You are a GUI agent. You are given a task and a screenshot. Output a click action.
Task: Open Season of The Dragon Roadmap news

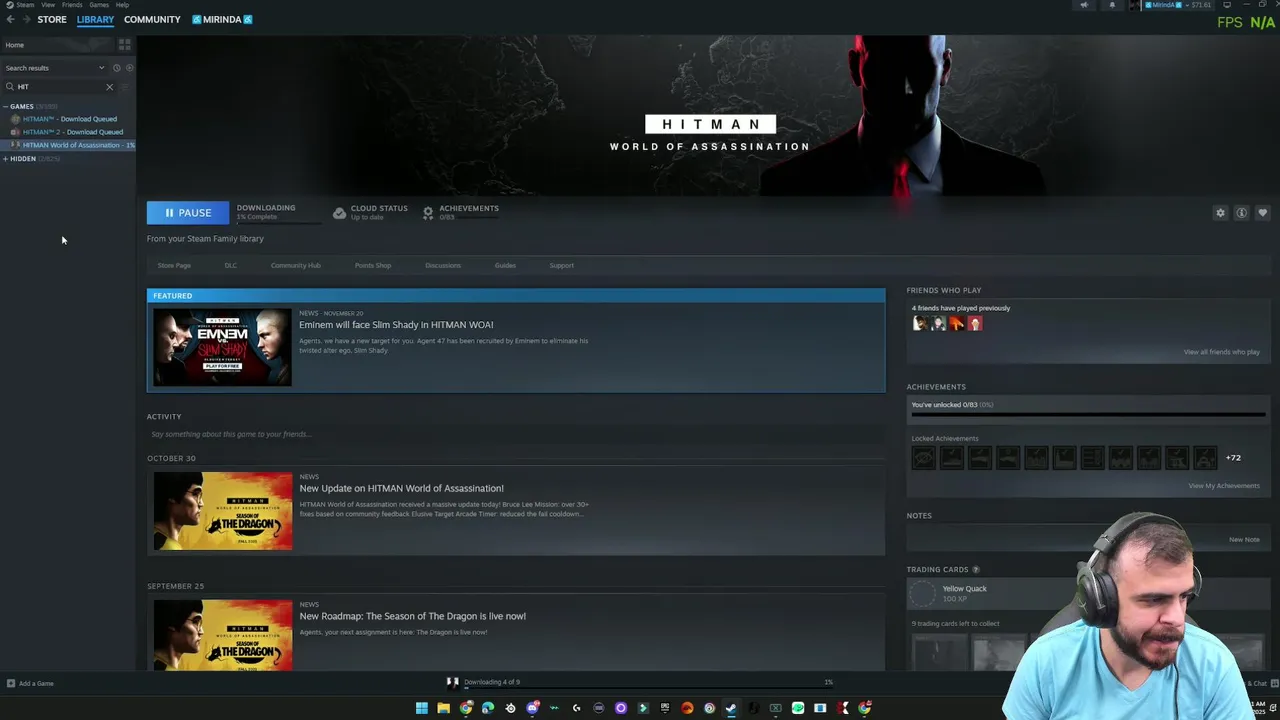point(412,617)
